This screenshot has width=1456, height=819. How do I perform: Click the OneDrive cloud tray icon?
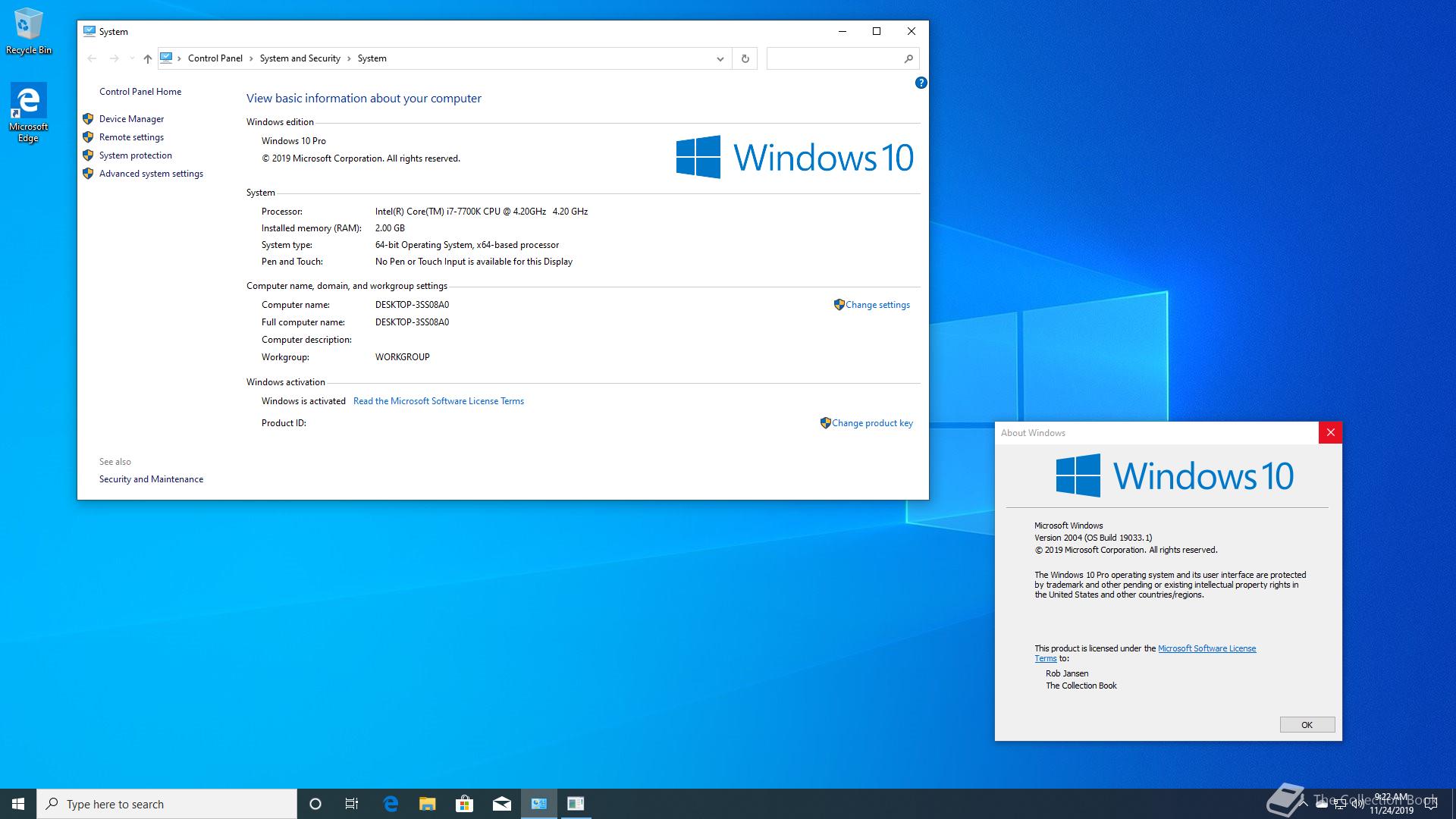click(x=1322, y=804)
